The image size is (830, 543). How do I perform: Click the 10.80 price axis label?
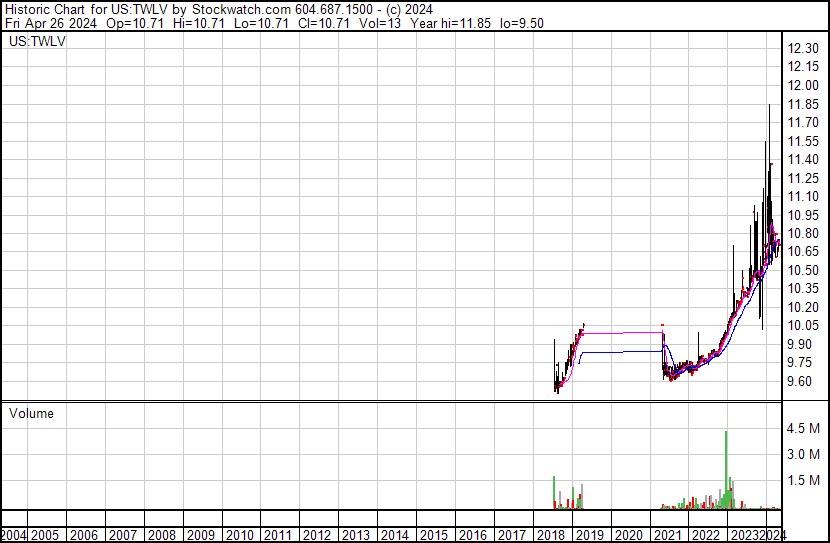803,233
